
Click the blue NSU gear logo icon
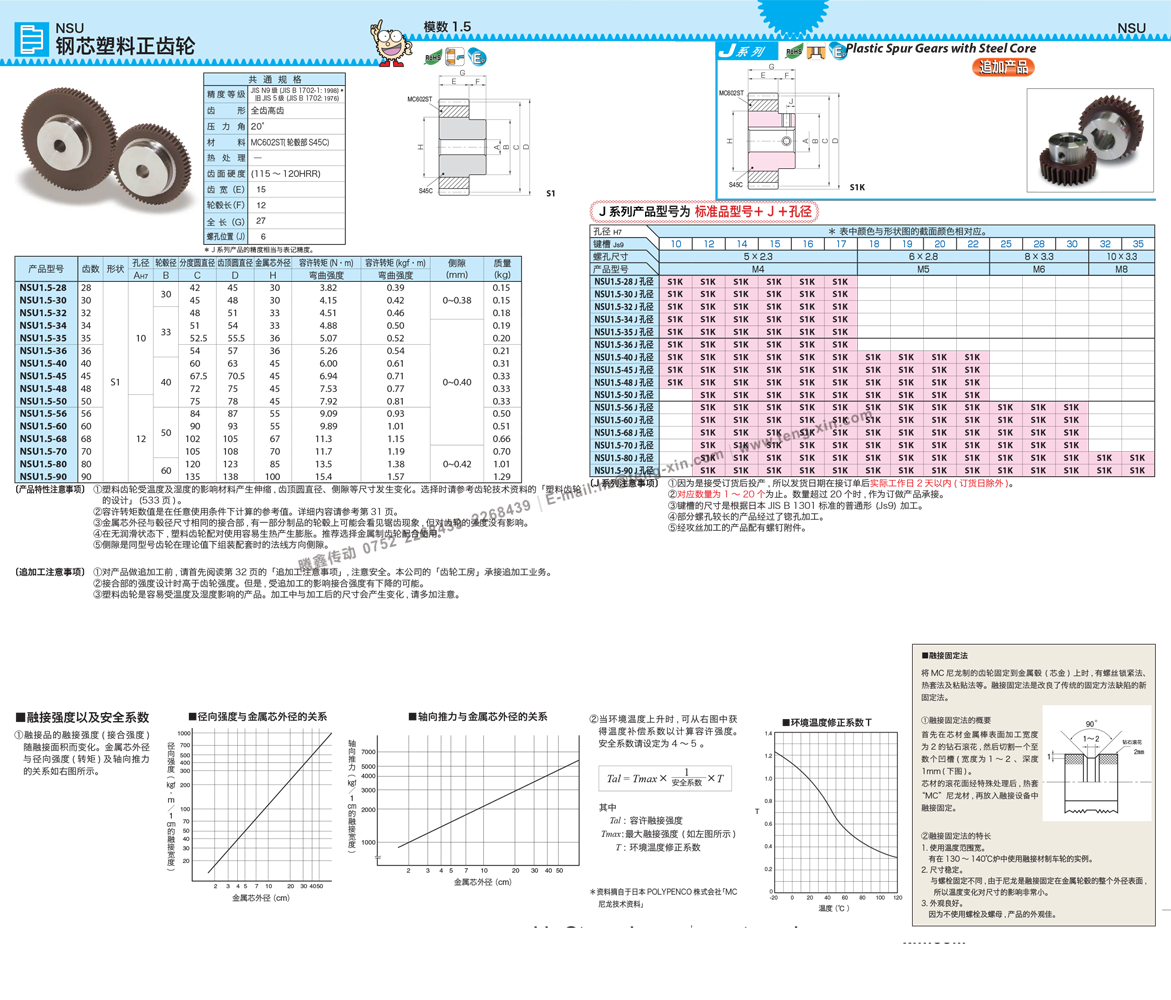[x=33, y=40]
